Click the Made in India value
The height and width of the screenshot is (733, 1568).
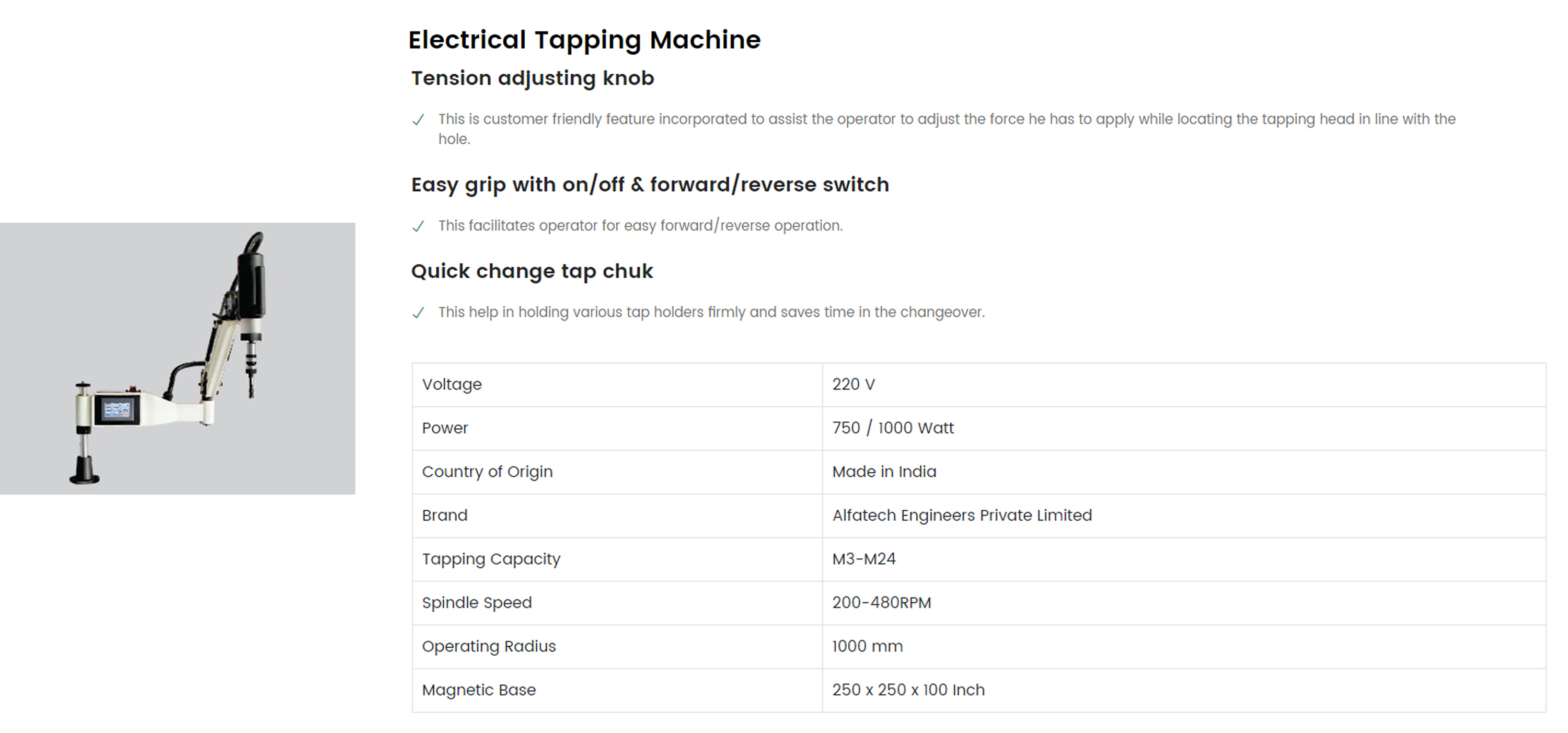[x=884, y=472]
